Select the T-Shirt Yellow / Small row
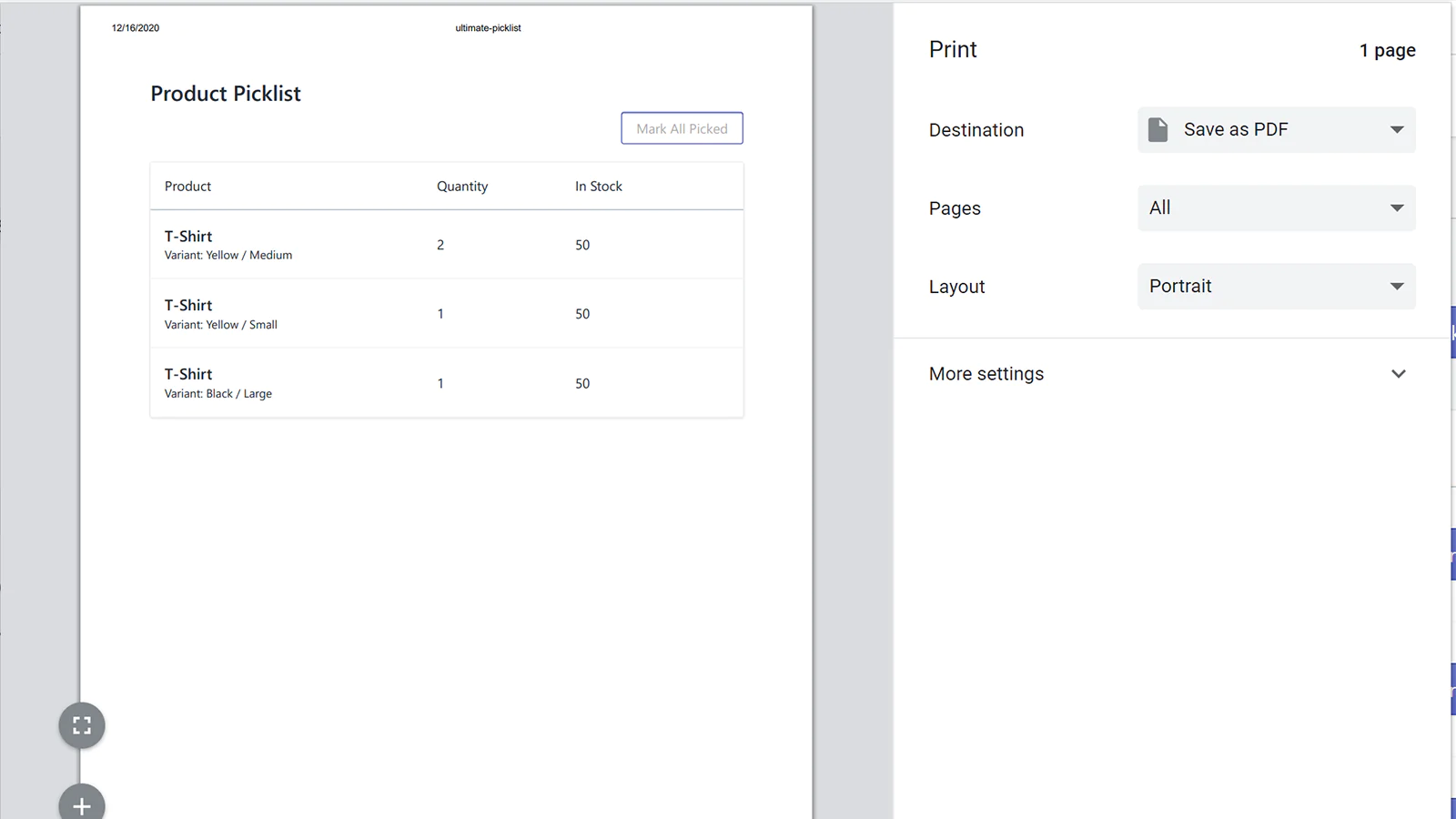 pyautogui.click(x=446, y=314)
